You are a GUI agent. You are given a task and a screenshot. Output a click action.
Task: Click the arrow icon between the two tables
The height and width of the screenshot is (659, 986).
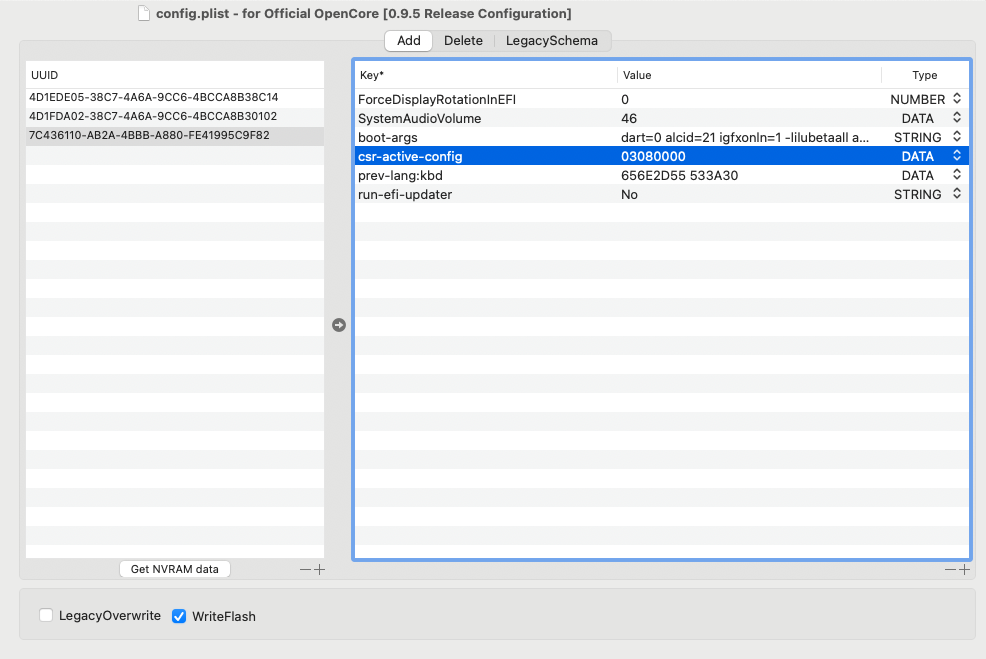pos(339,325)
